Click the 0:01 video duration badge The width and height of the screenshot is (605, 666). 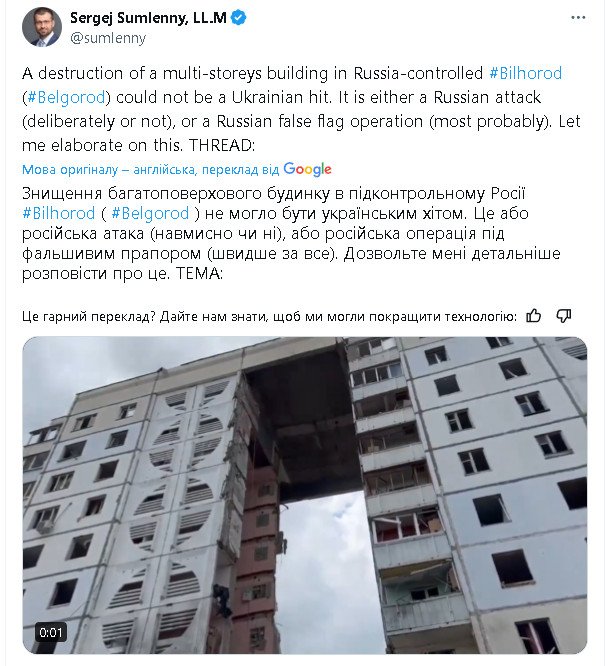click(x=51, y=633)
